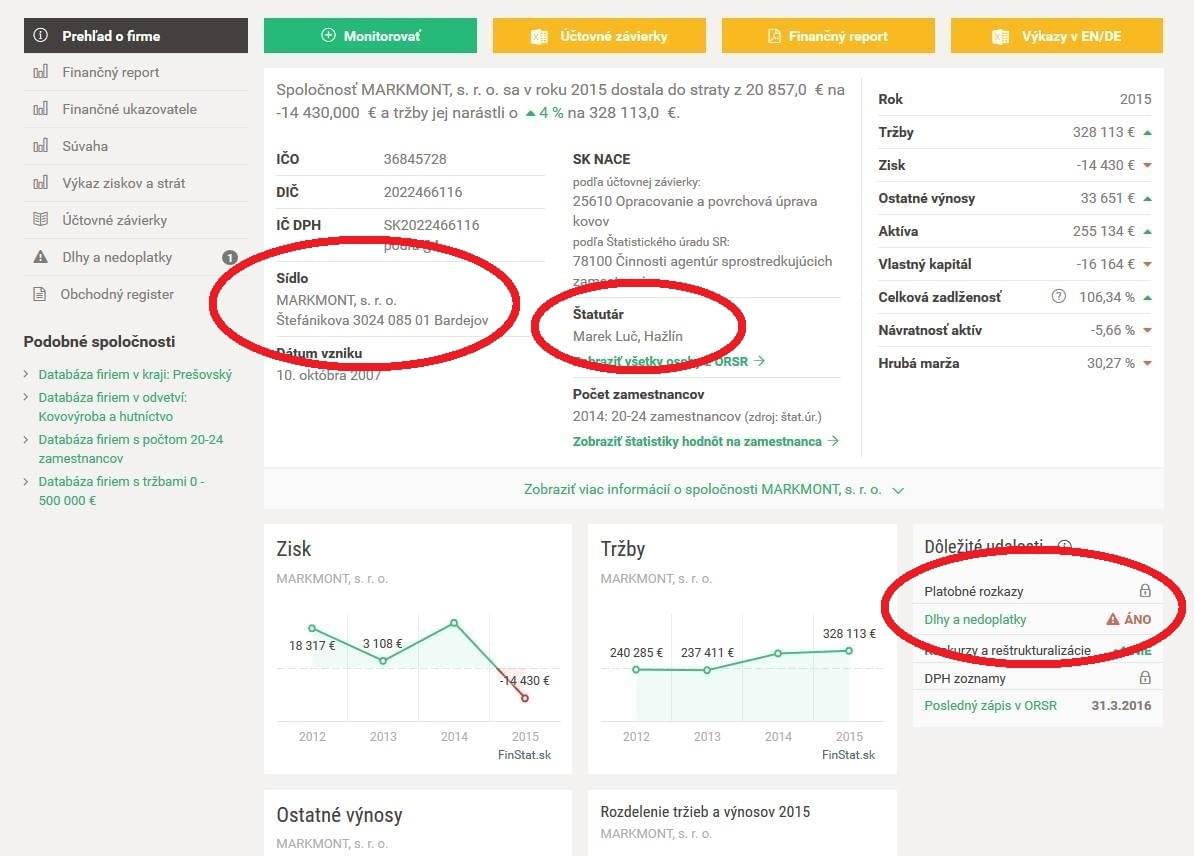This screenshot has width=1194, height=856.
Task: Click the 2014 peak point on the Zisk chart
Action: click(454, 623)
